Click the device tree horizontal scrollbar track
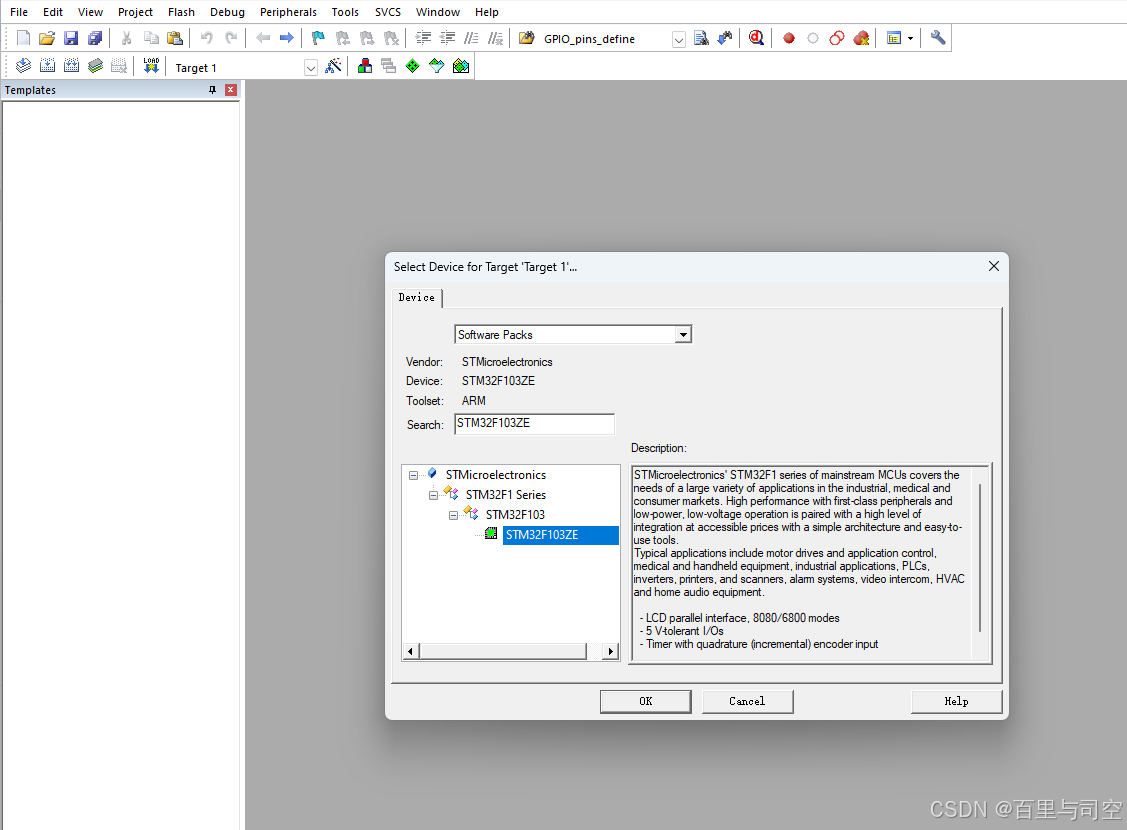Viewport: 1127px width, 830px height. pos(510,651)
